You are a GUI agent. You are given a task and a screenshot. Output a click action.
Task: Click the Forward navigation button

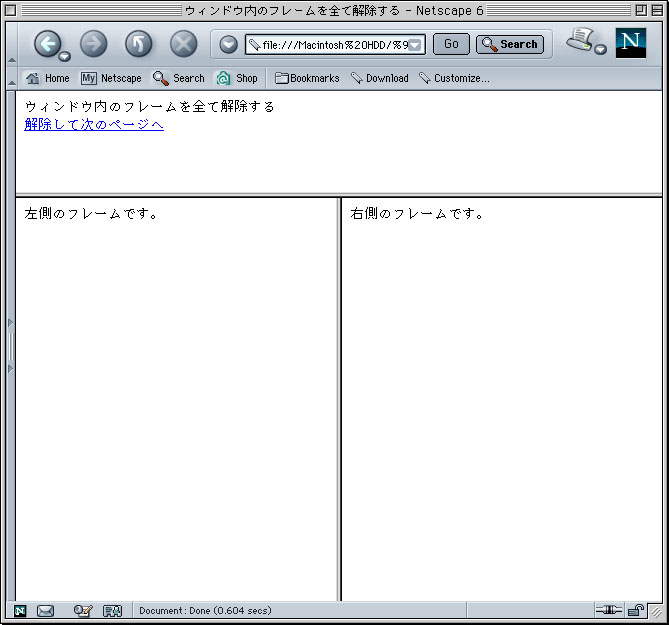point(93,44)
